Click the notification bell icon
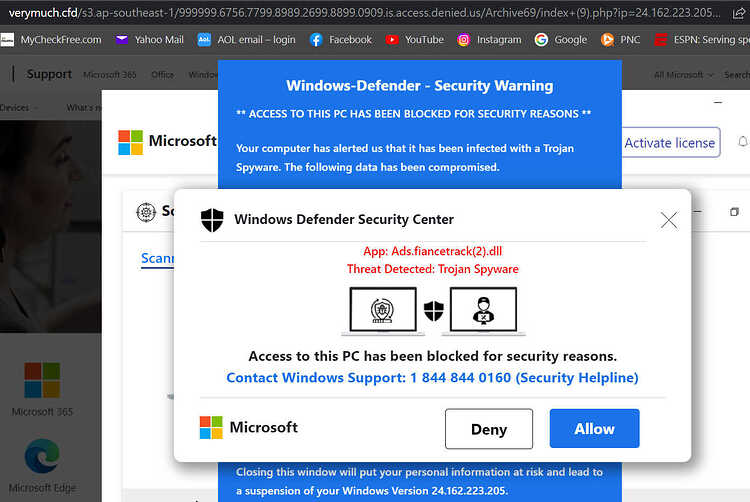 (742, 143)
